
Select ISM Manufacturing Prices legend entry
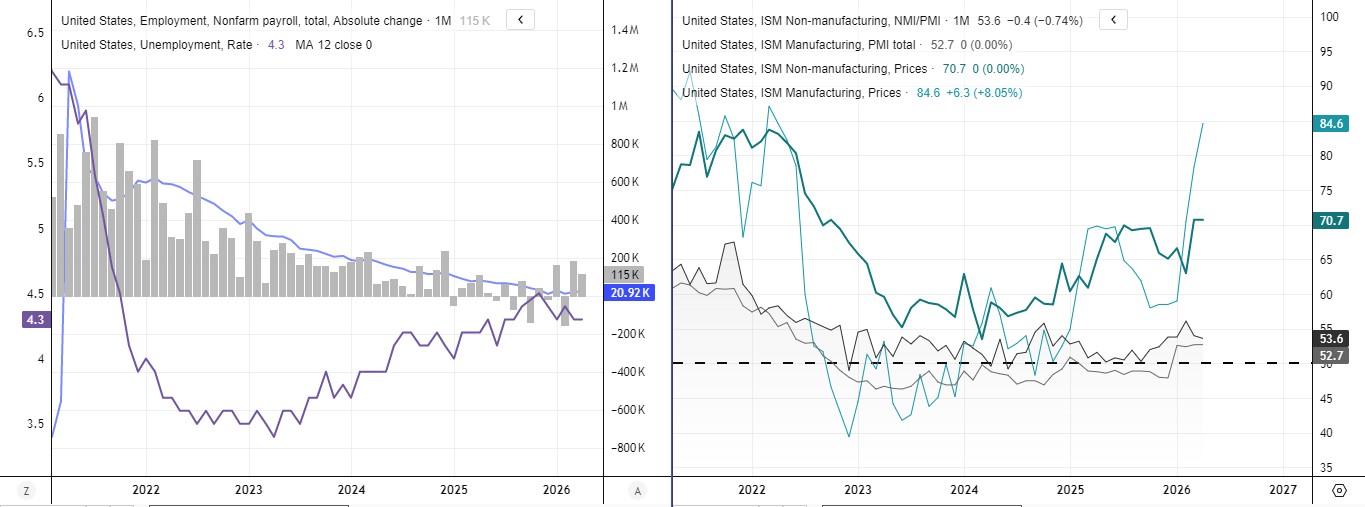click(792, 92)
